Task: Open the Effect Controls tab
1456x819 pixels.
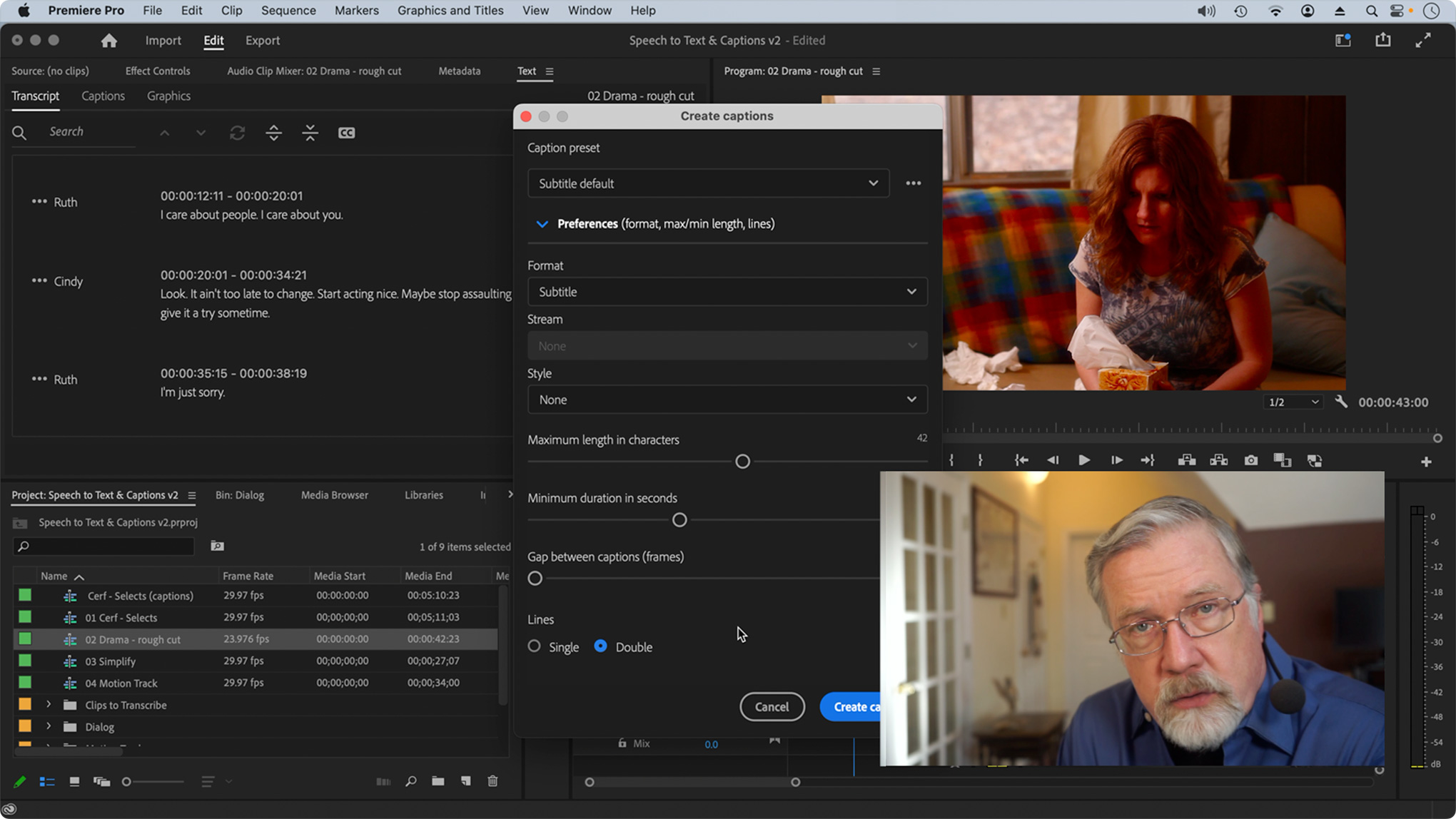Action: [158, 71]
